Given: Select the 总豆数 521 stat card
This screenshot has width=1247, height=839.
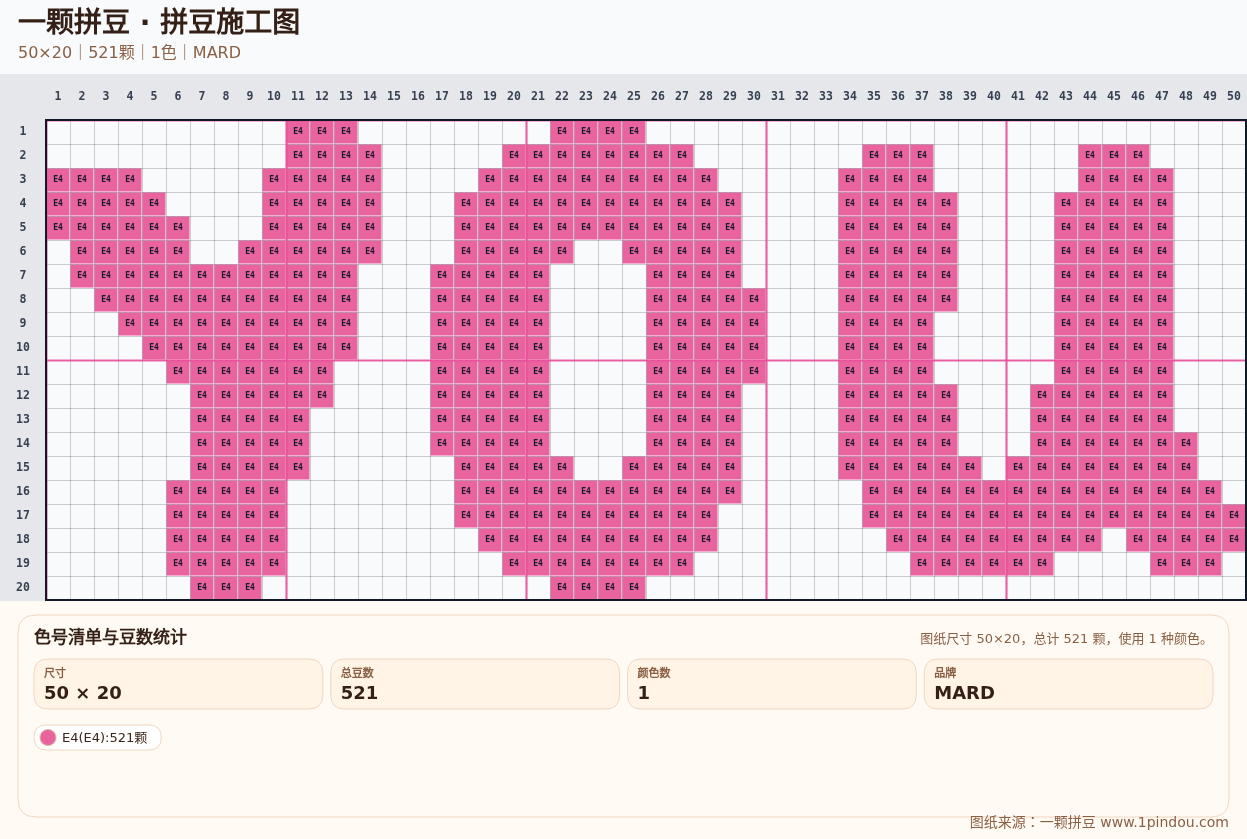Looking at the screenshot, I should (475, 684).
